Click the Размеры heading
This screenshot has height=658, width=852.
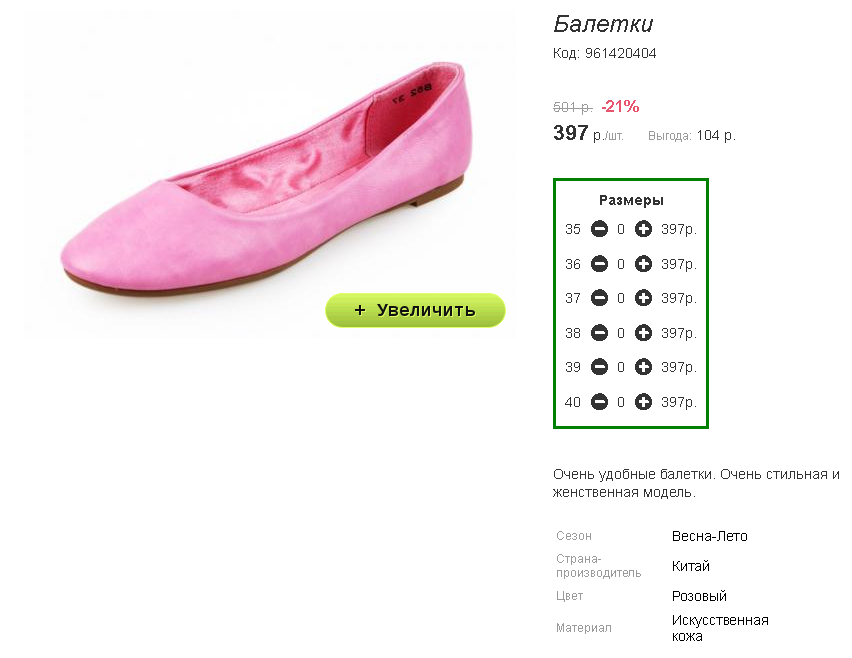pos(631,200)
